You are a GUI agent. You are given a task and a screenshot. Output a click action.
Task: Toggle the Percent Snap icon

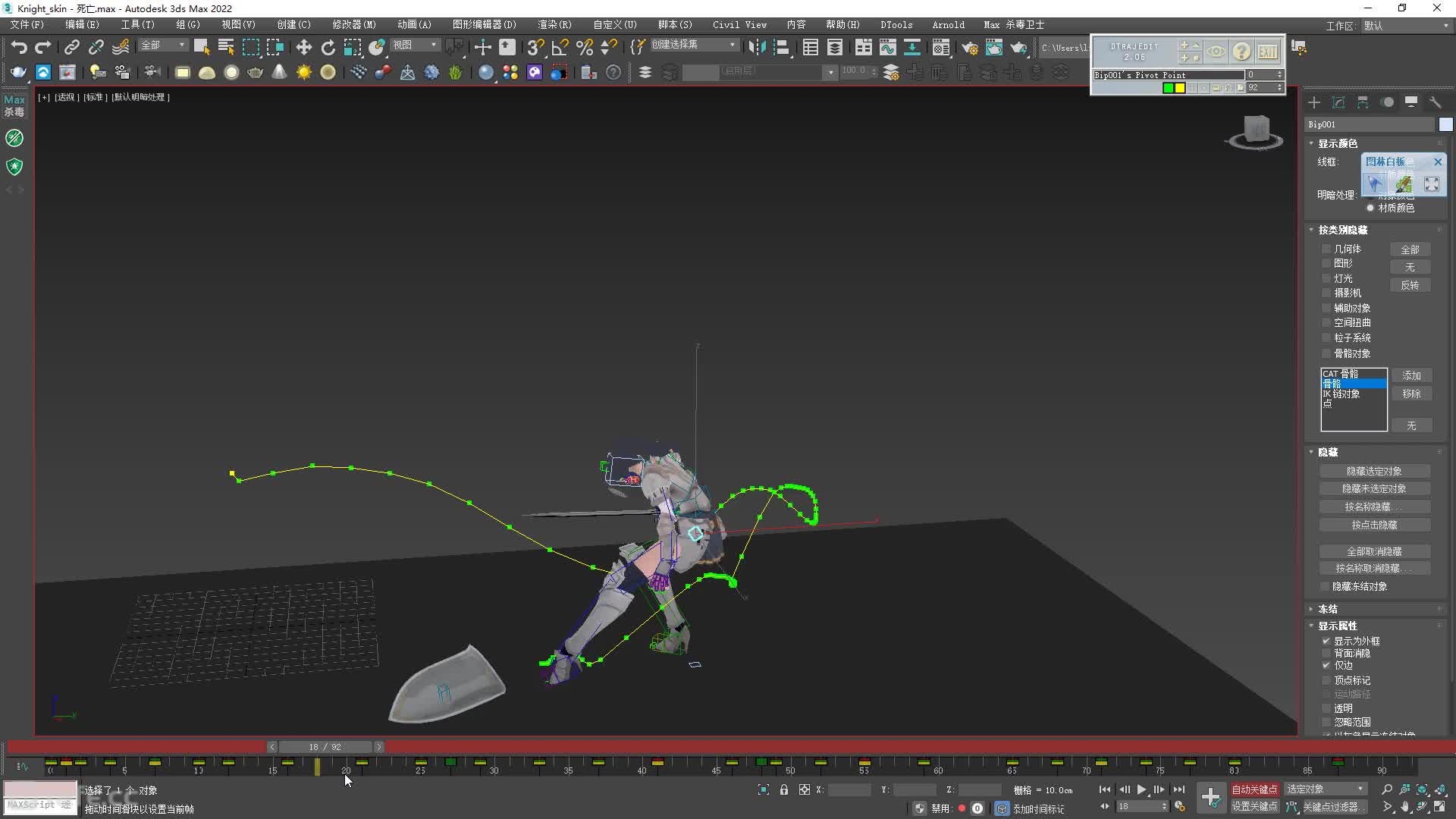pyautogui.click(x=585, y=47)
